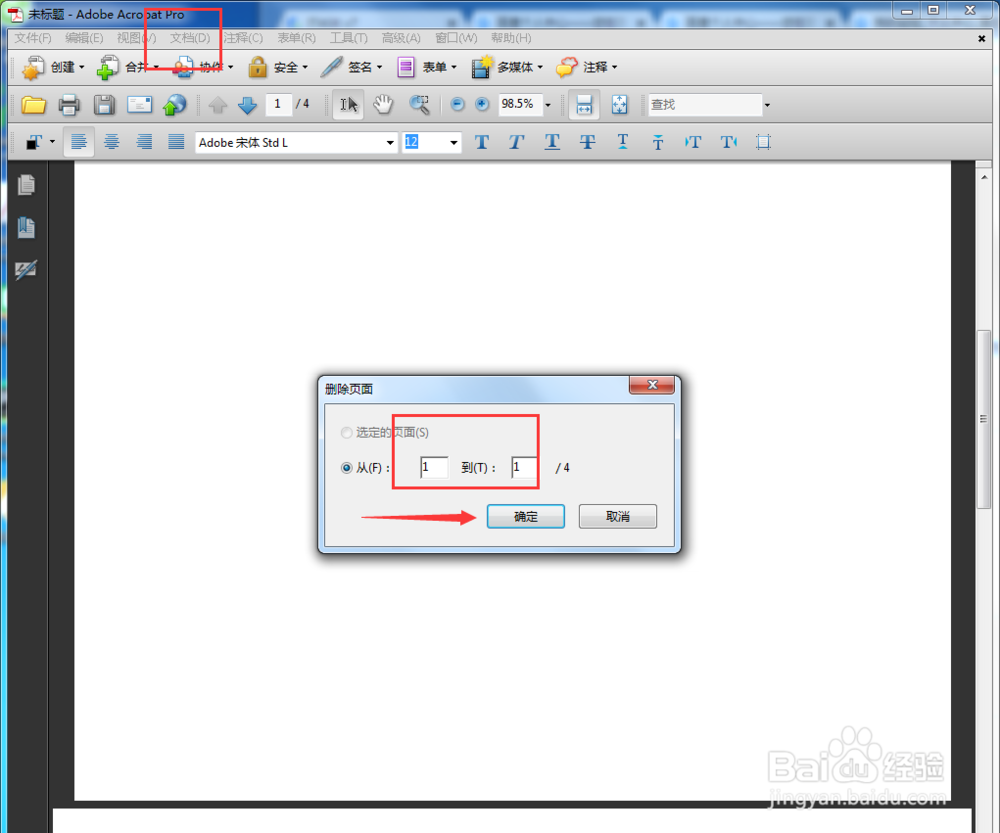Click the 表单 (Forms) icon
This screenshot has width=1000, height=833.
tap(406, 67)
